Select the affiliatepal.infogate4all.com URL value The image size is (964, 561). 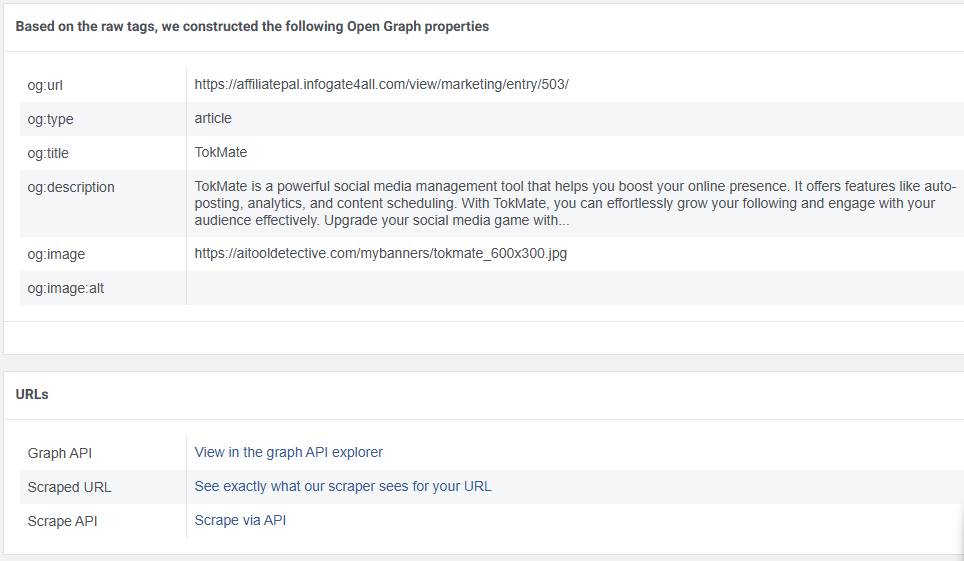(381, 85)
